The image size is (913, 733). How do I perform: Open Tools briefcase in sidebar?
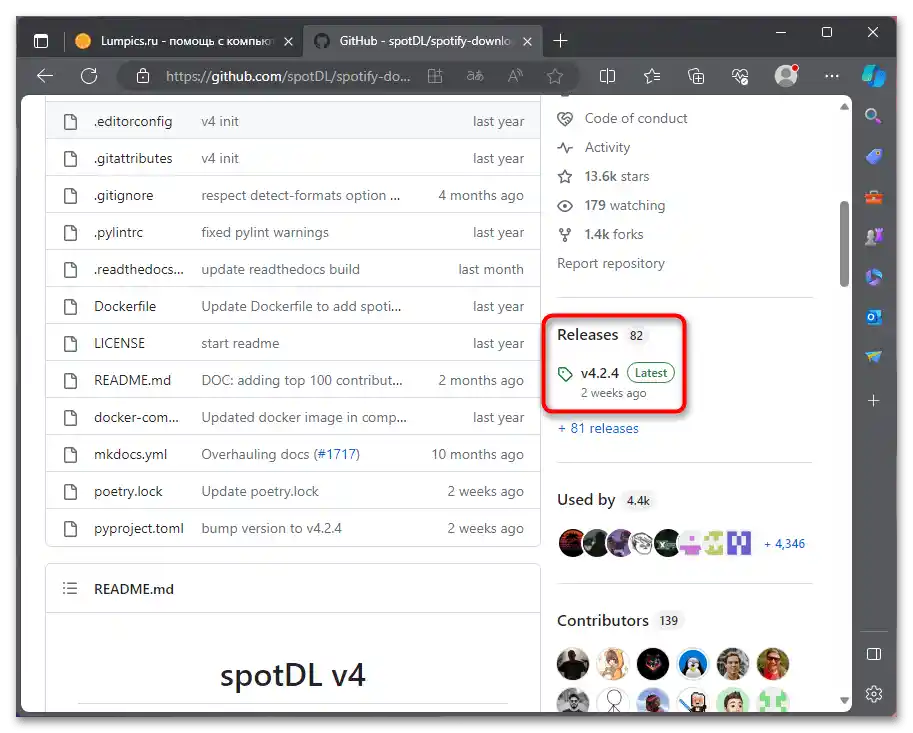click(x=873, y=197)
